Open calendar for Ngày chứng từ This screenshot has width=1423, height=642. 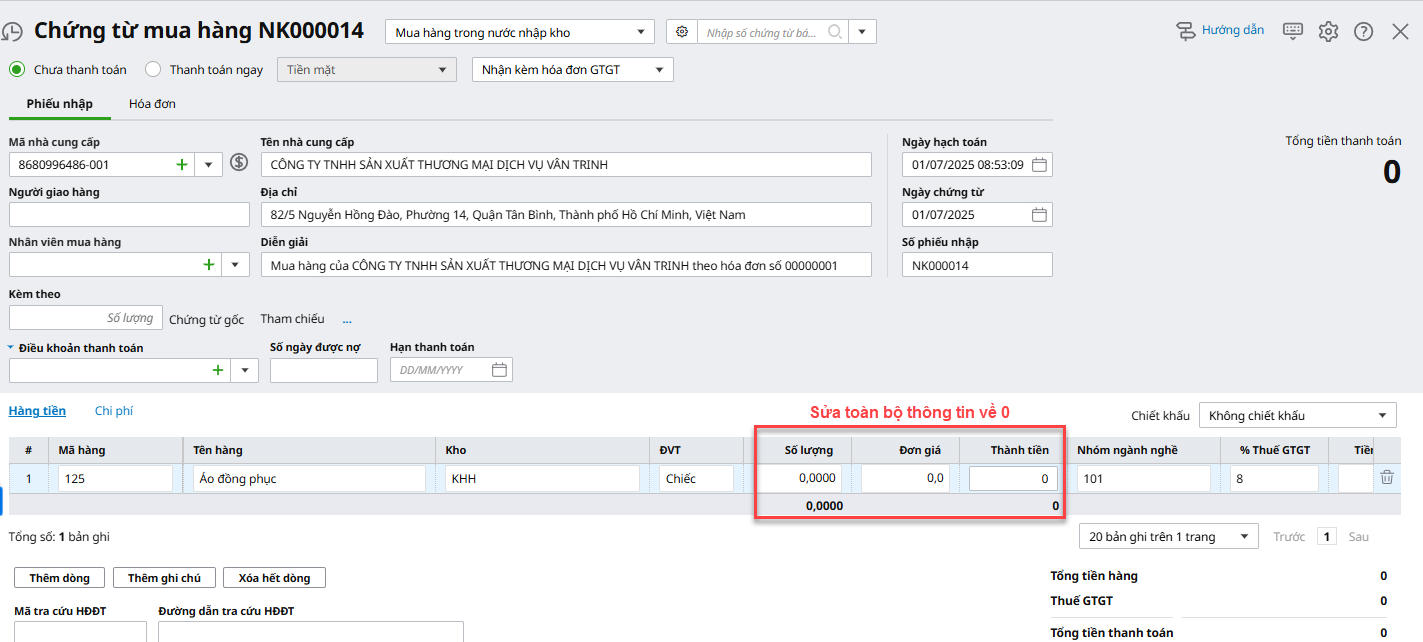tap(1039, 215)
